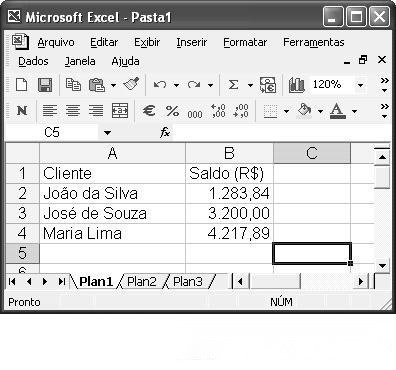
Task: Select cell containing João da Silva
Action: (112, 193)
